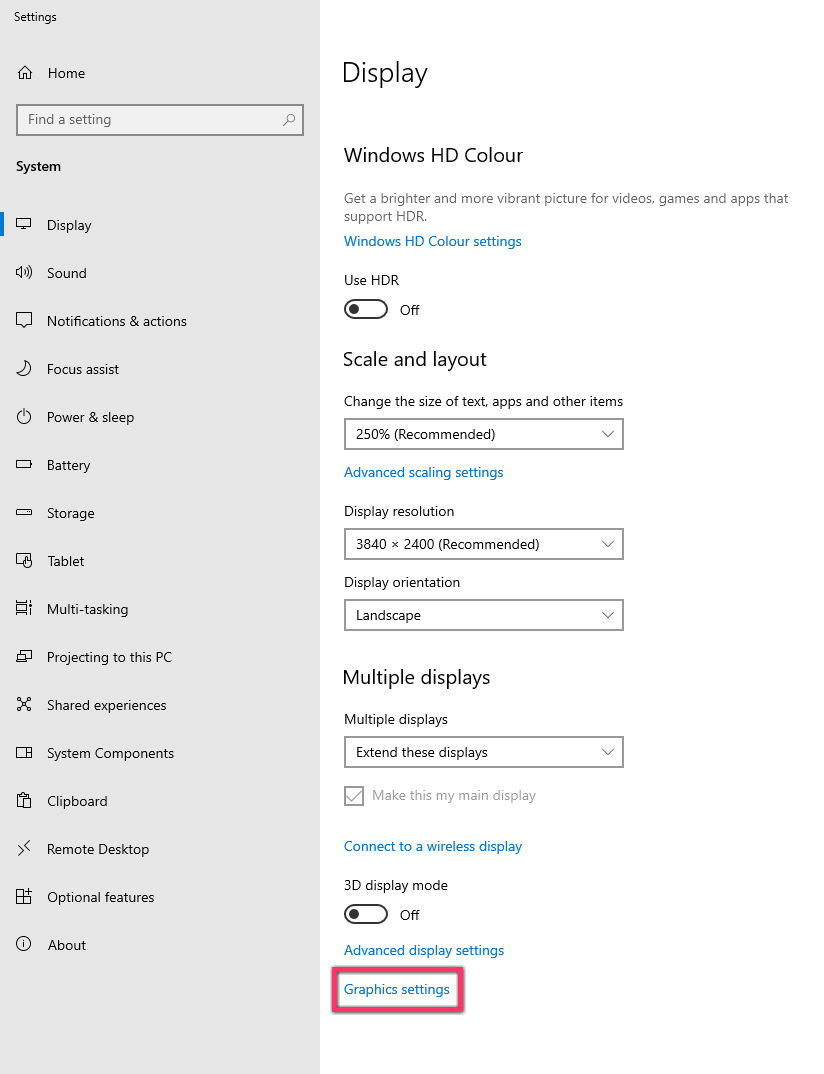Click the Find a setting search box
This screenshot has height=1074, width=824.
pyautogui.click(x=160, y=119)
